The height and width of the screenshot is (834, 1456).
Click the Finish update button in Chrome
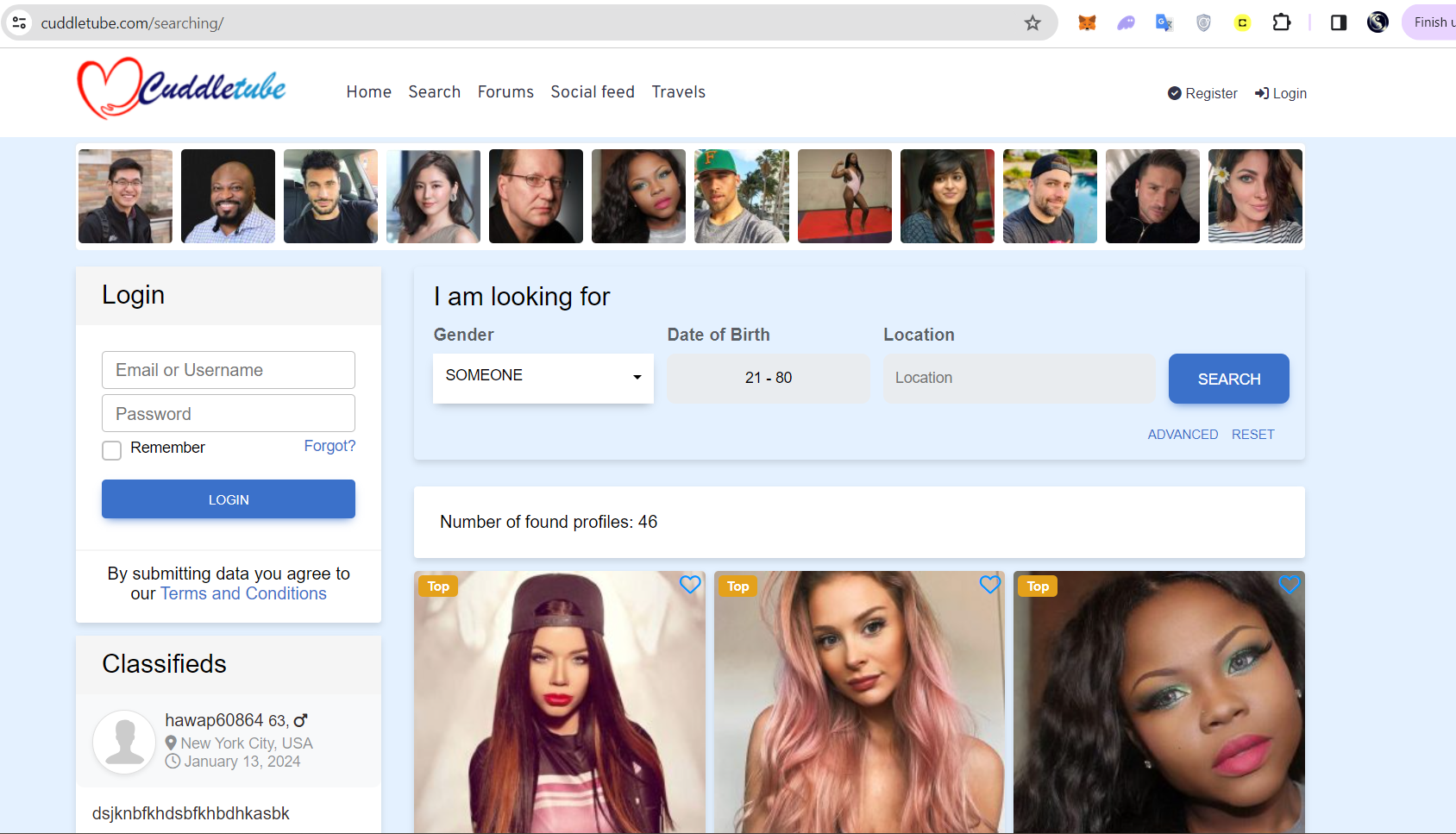coord(1430,22)
